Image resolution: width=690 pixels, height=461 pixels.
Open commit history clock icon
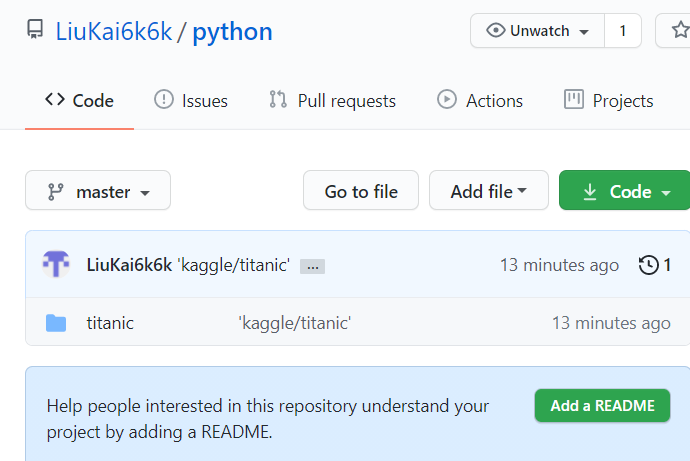coord(649,265)
